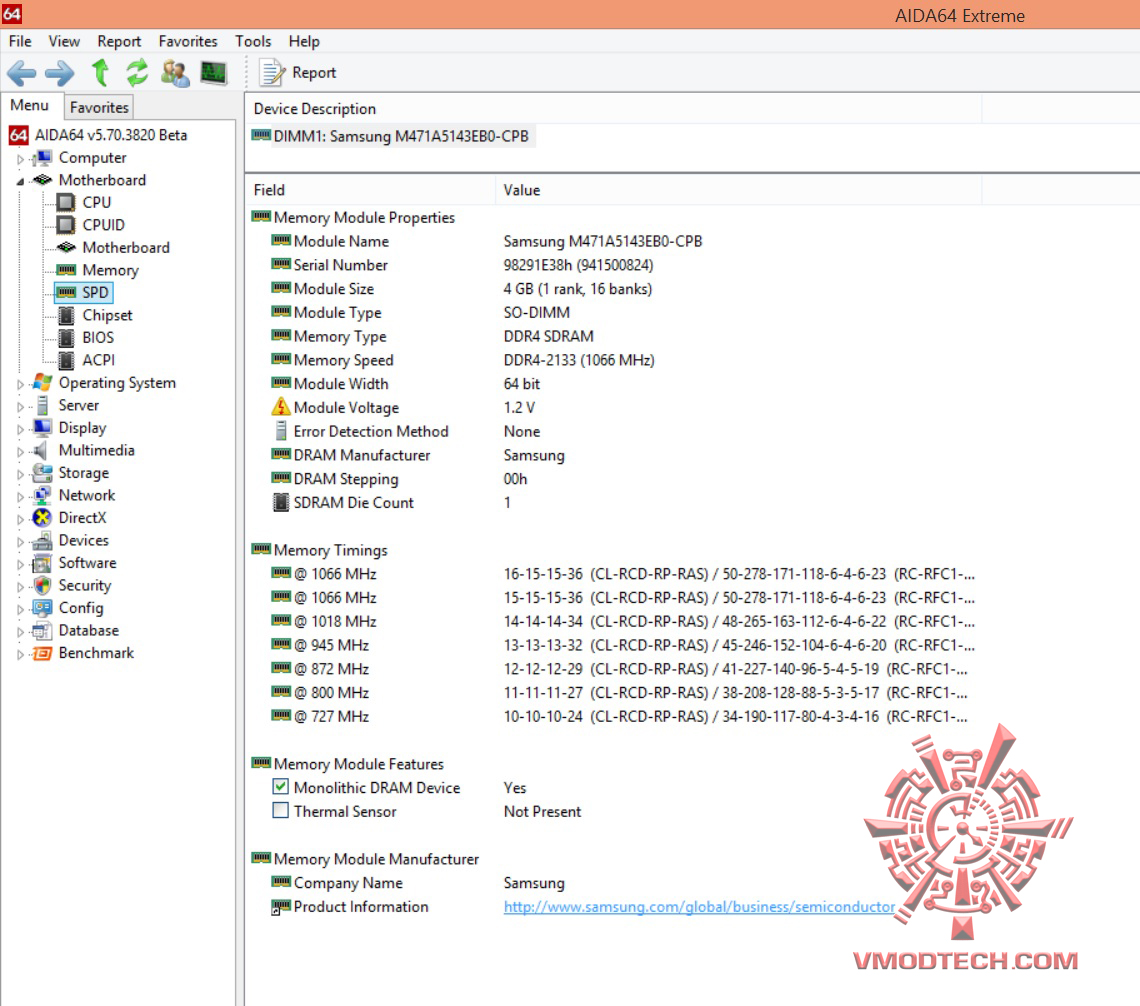Click the DirectX yellow X icon
This screenshot has height=1006, width=1140.
pyautogui.click(x=42, y=518)
